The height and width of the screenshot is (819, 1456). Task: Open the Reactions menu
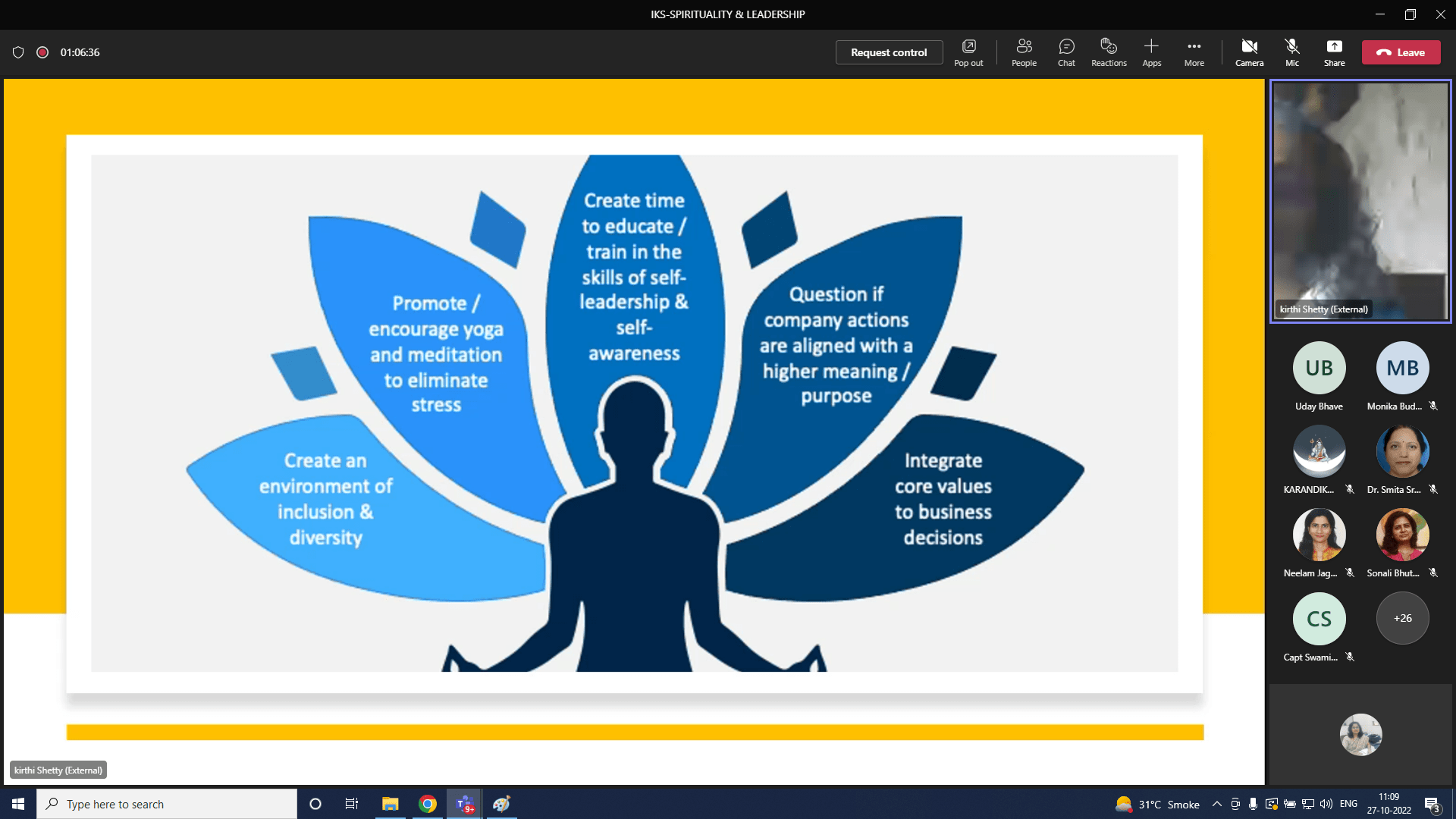pos(1109,52)
